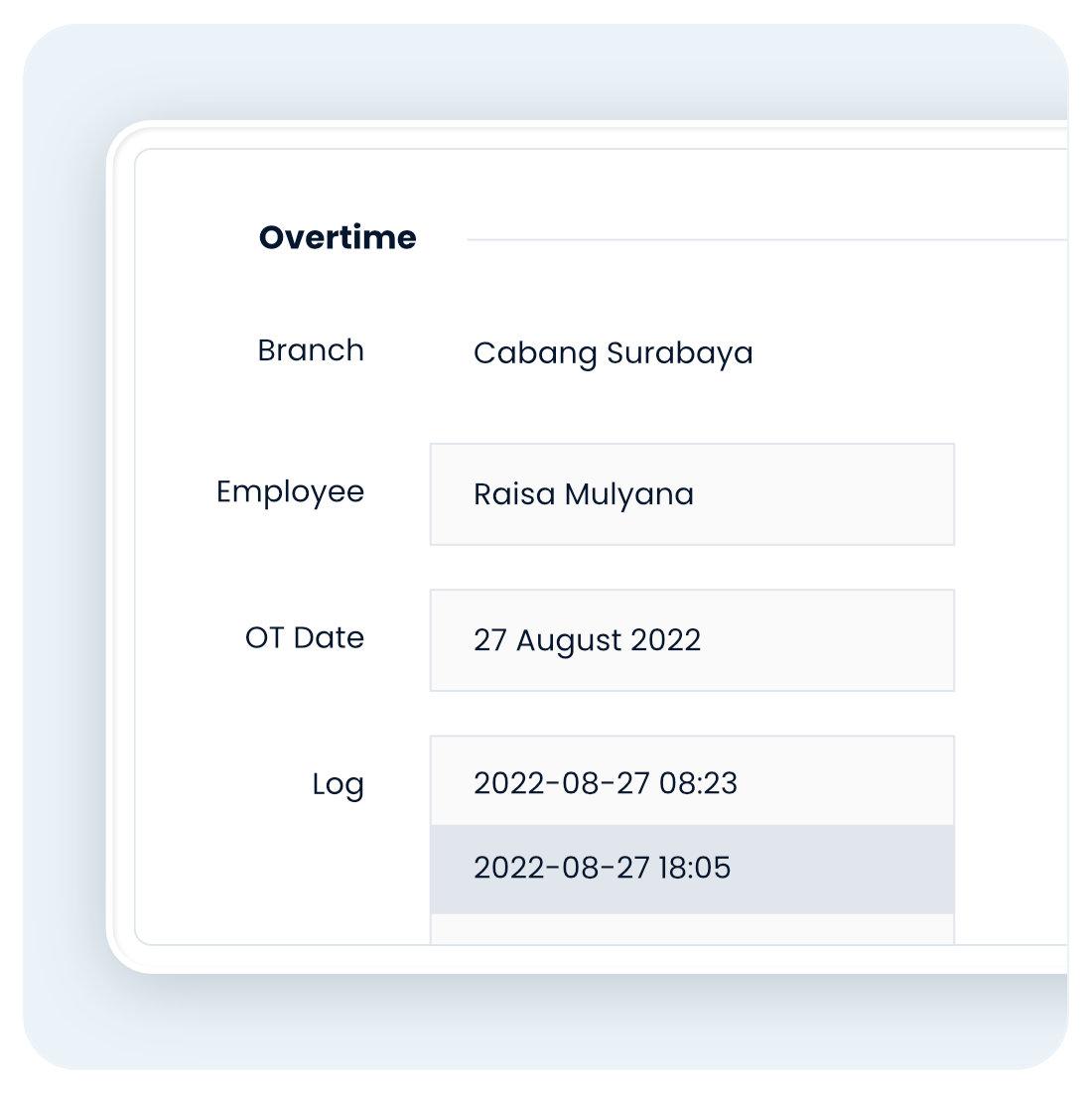The width and height of the screenshot is (1092, 1093).
Task: Click the 18:05 time in the log list
Action: tap(694, 869)
